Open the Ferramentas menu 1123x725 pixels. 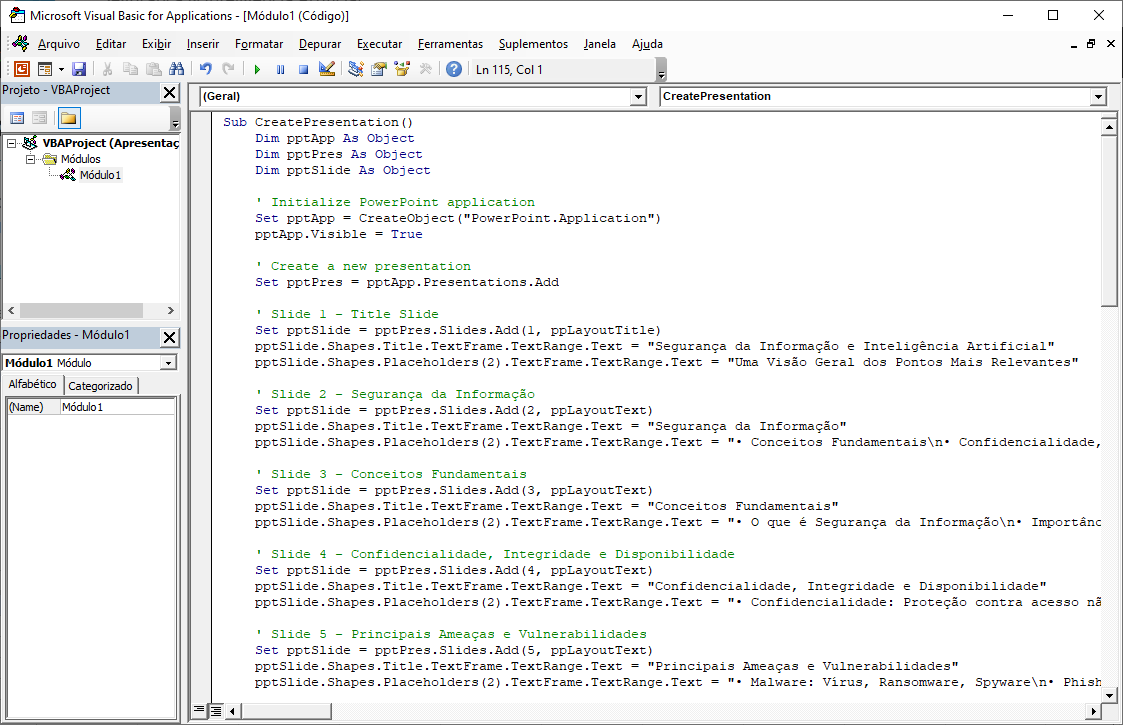pos(450,44)
